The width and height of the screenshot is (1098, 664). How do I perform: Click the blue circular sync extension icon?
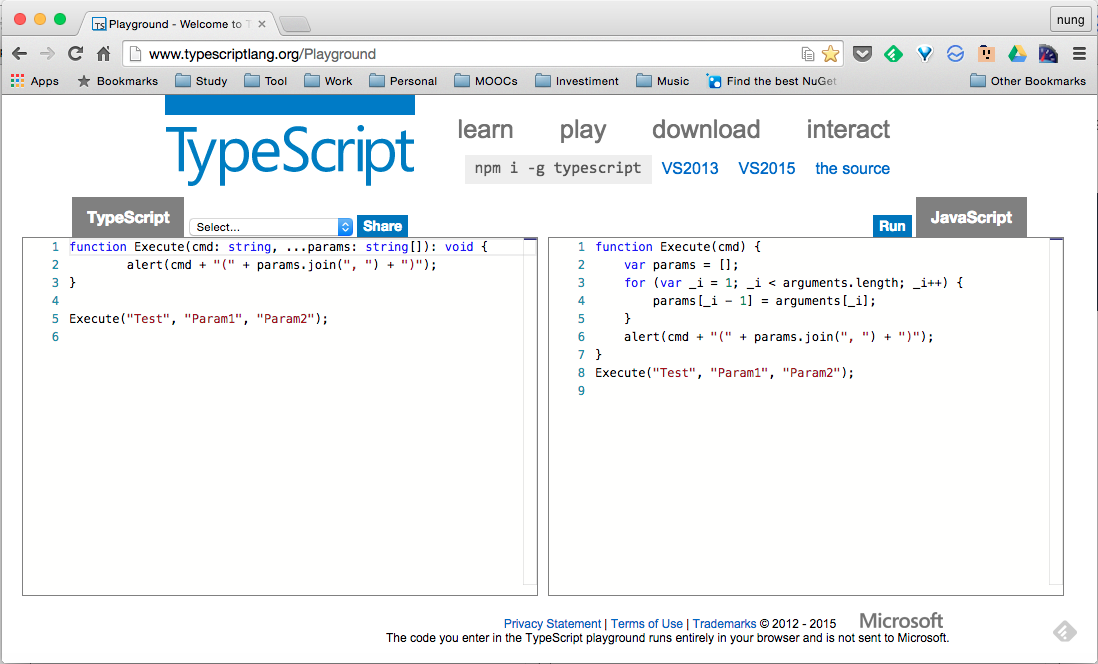click(955, 54)
